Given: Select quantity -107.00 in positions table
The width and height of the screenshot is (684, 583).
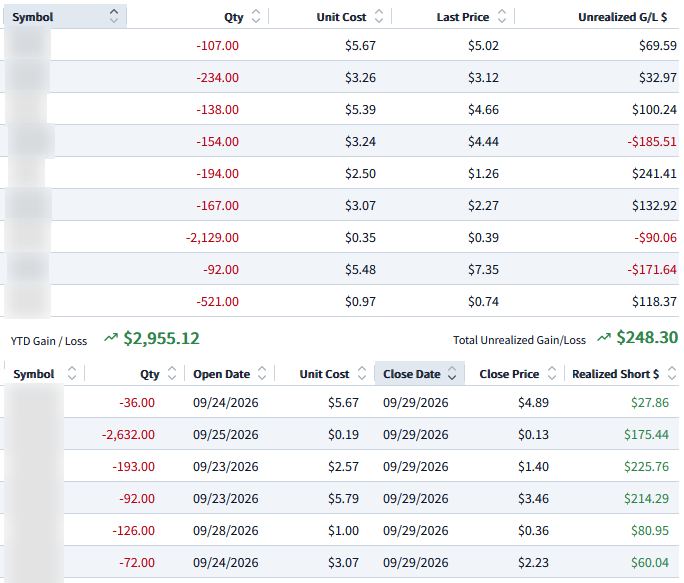Looking at the screenshot, I should pyautogui.click(x=217, y=45).
